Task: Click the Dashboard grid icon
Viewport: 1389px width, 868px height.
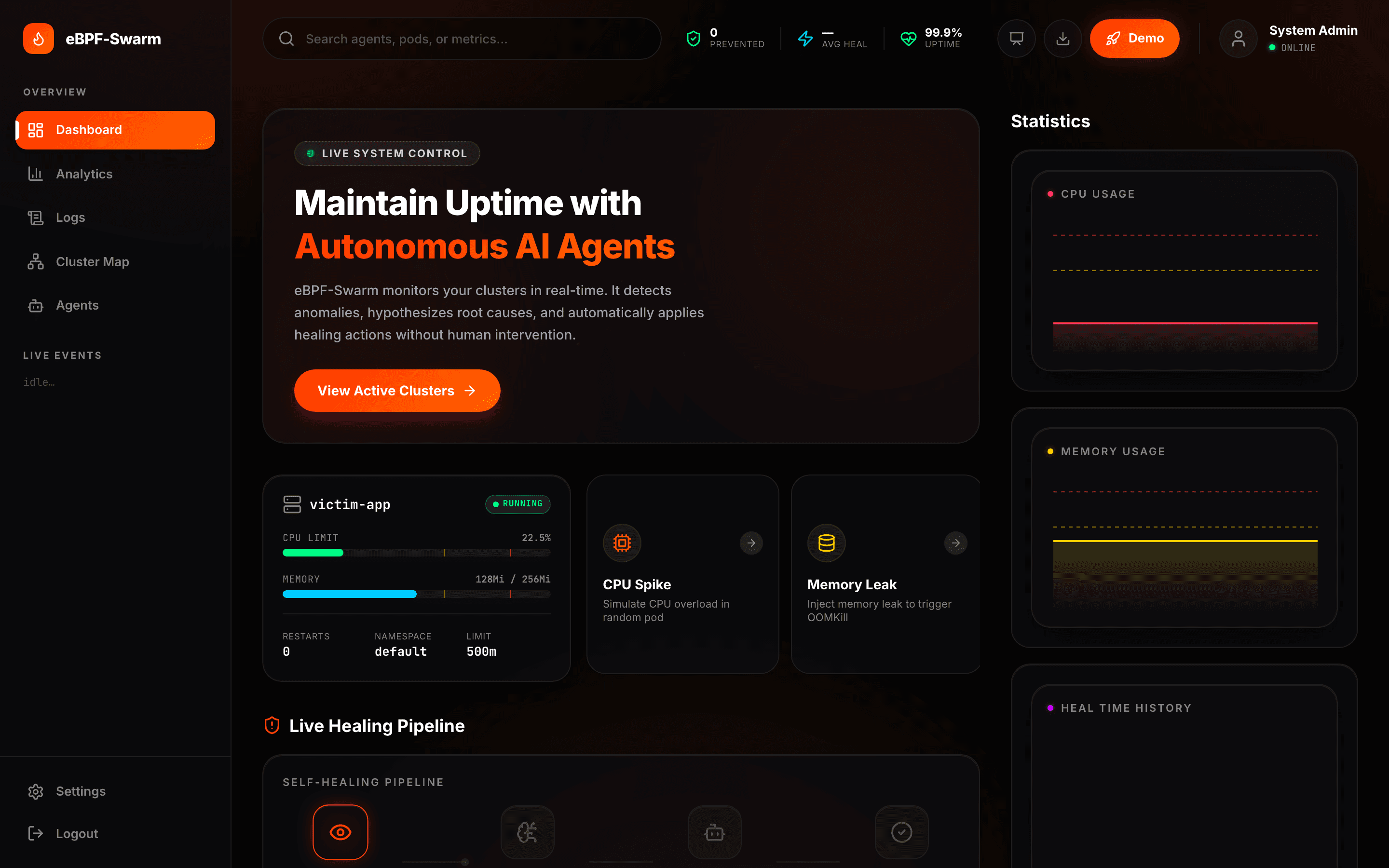Action: pos(36,130)
